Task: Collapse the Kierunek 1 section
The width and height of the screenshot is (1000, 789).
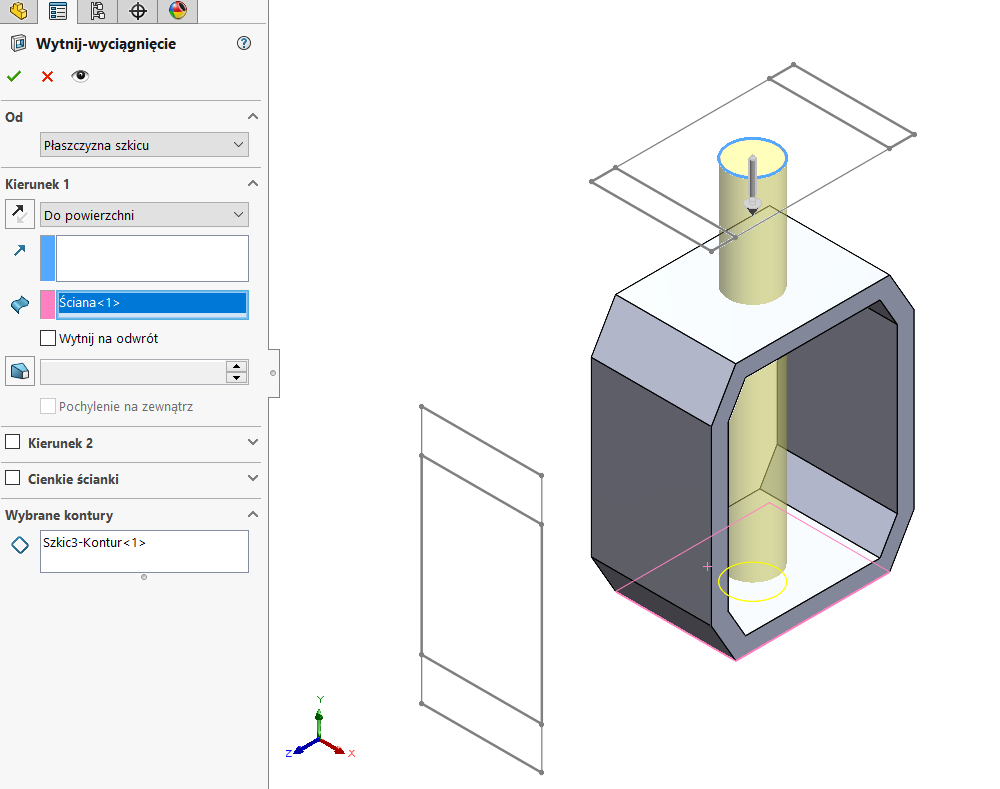Action: pyautogui.click(x=252, y=184)
